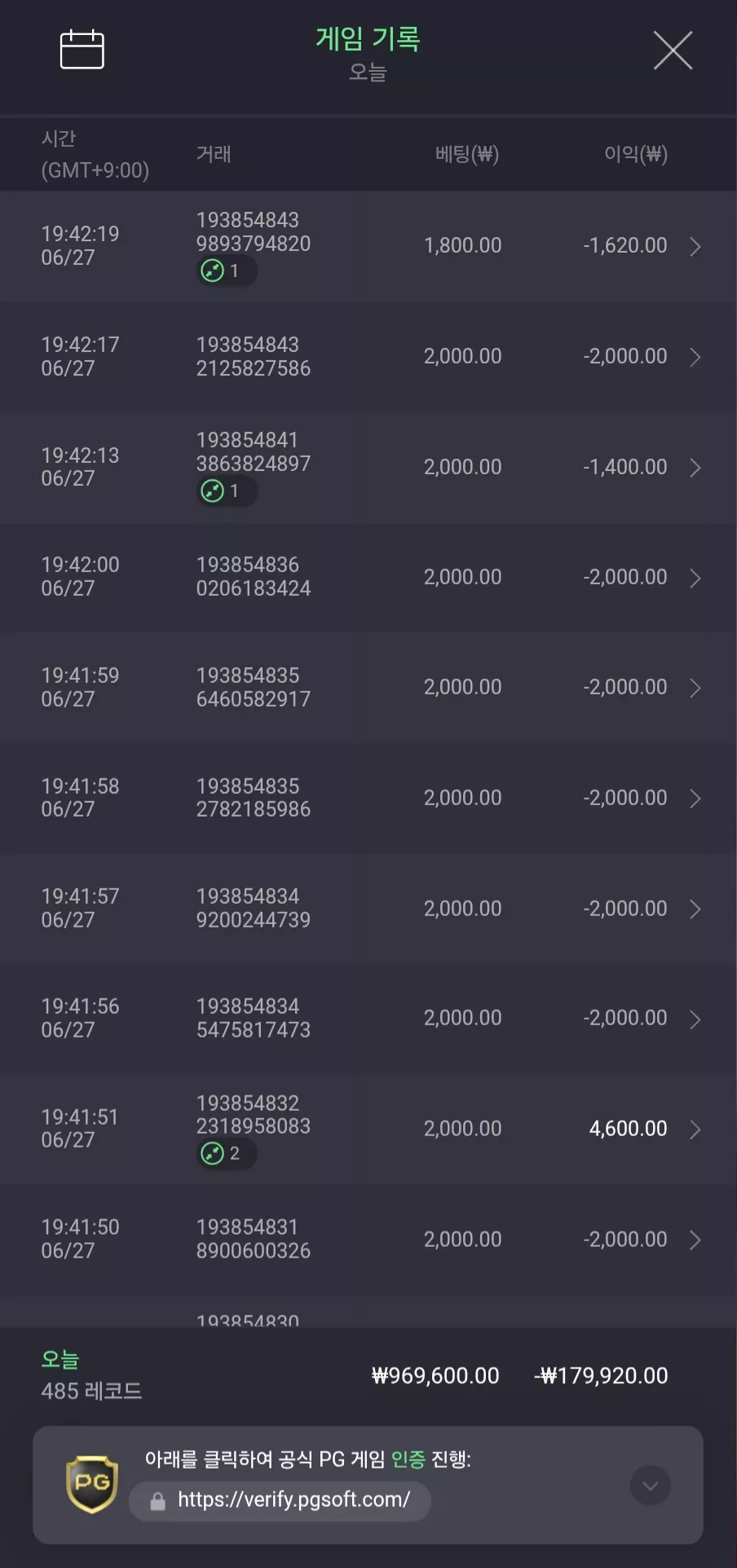Open the calendar date picker icon
This screenshot has width=737, height=1568.
tap(82, 50)
